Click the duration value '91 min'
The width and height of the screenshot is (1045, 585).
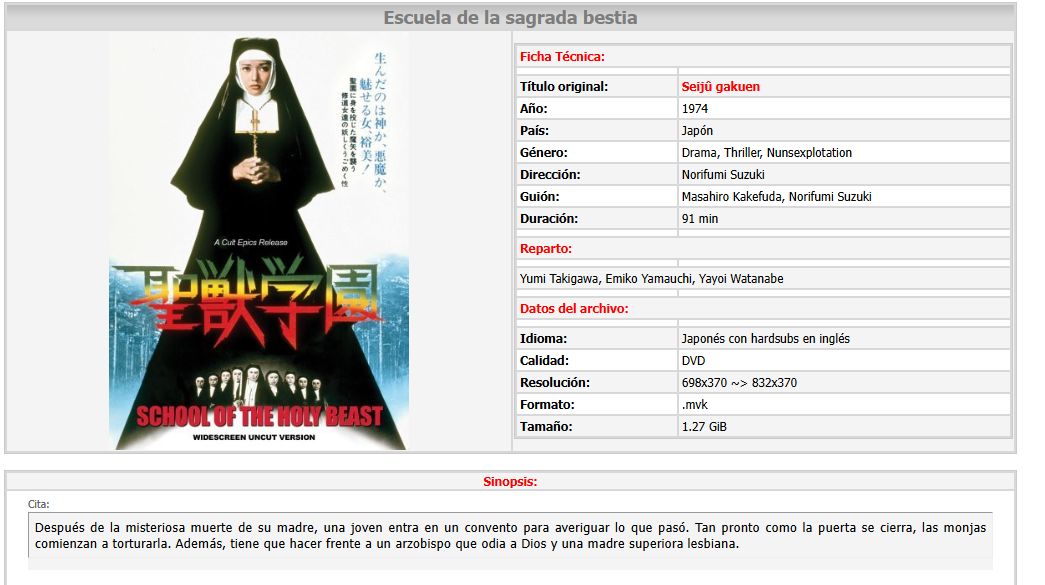[699, 219]
